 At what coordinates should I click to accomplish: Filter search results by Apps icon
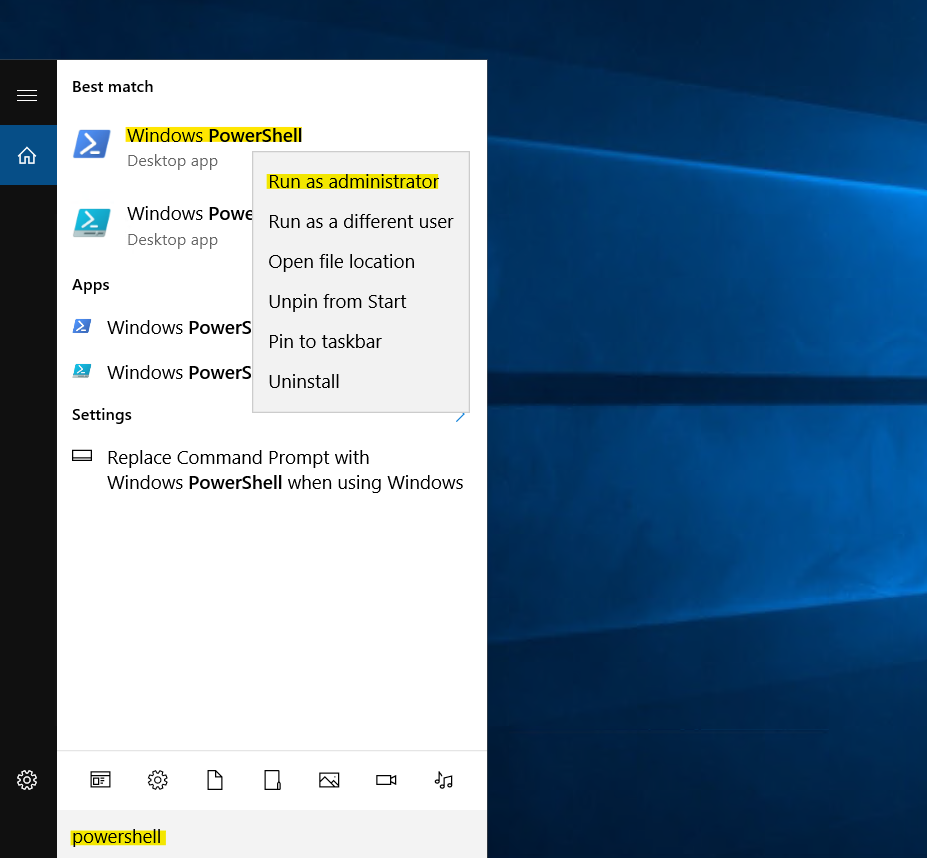click(101, 780)
